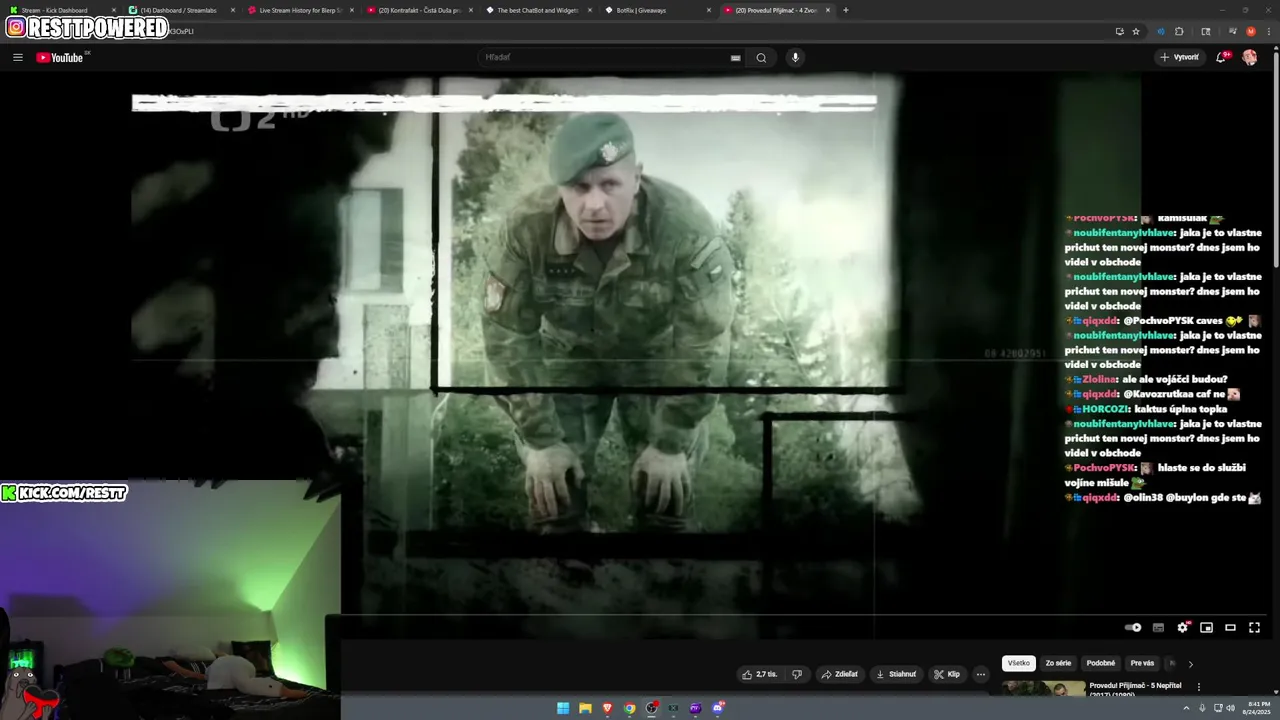The image size is (1280, 720).
Task: Show more filter chips with right chevron
Action: 1190,663
